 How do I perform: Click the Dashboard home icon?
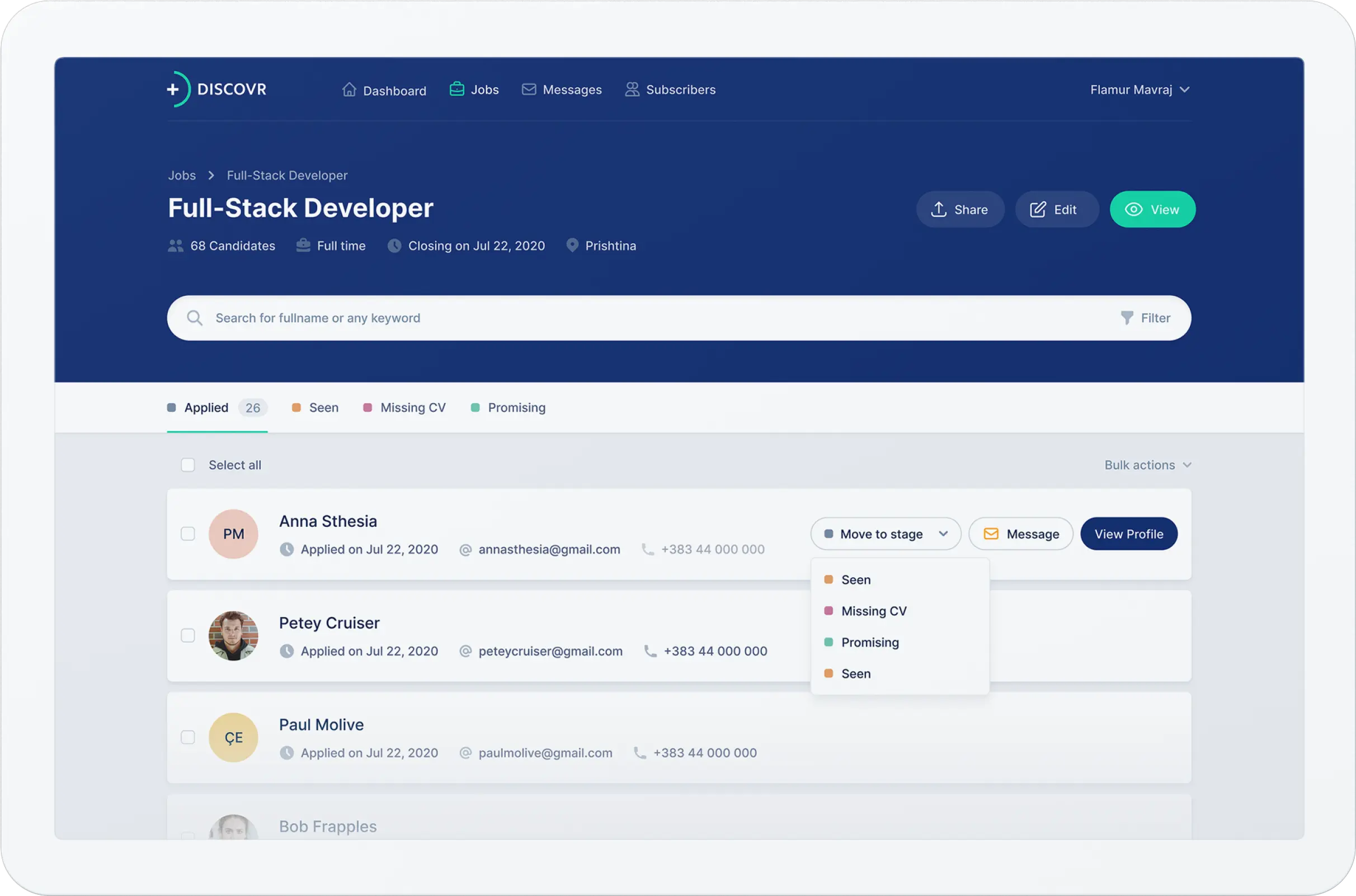(x=349, y=89)
